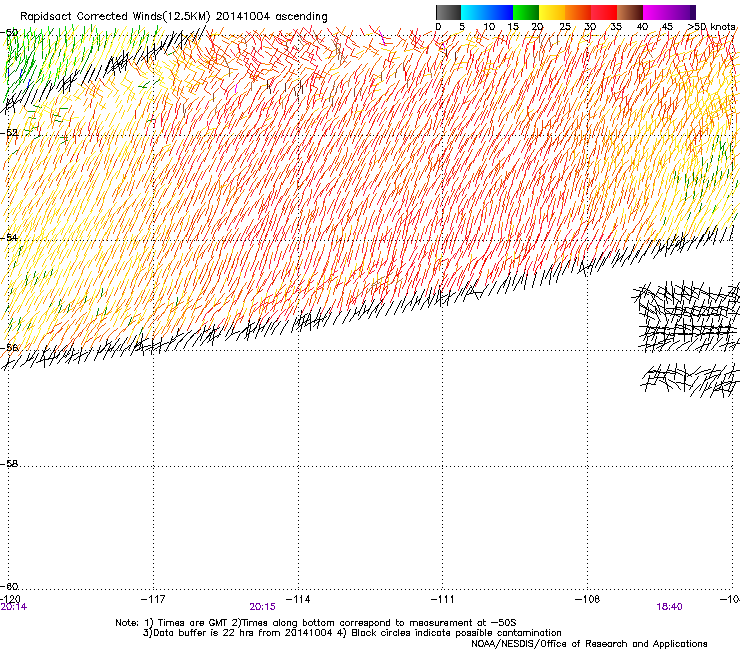The width and height of the screenshot is (740, 650).
Task: Click the '20:14' purple time label
Action: point(14,607)
